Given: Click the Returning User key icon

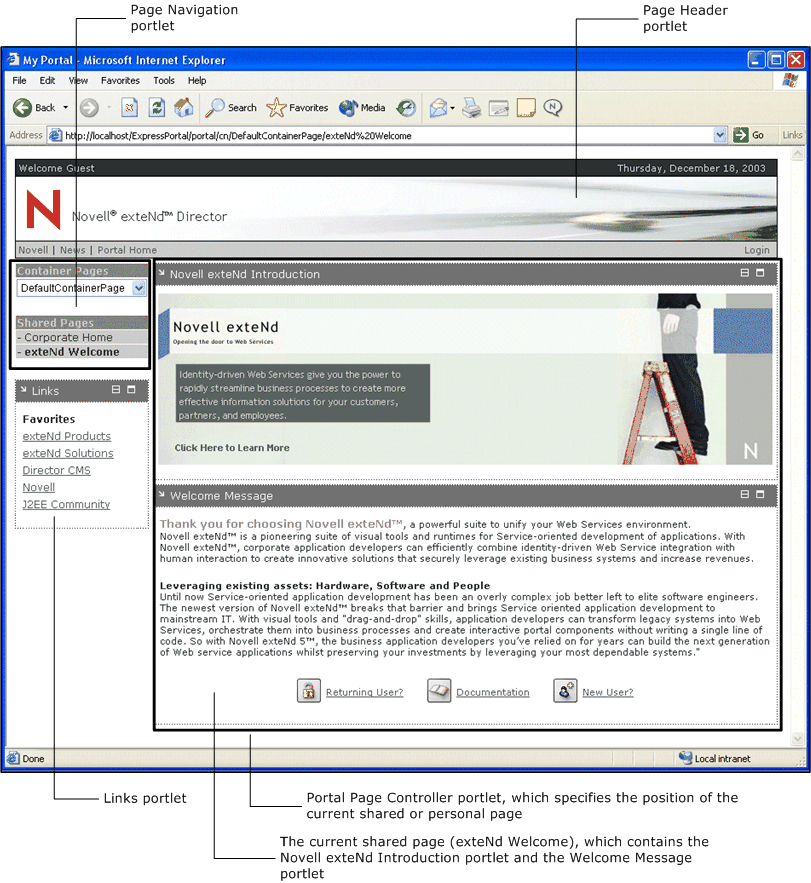Looking at the screenshot, I should pos(309,691).
